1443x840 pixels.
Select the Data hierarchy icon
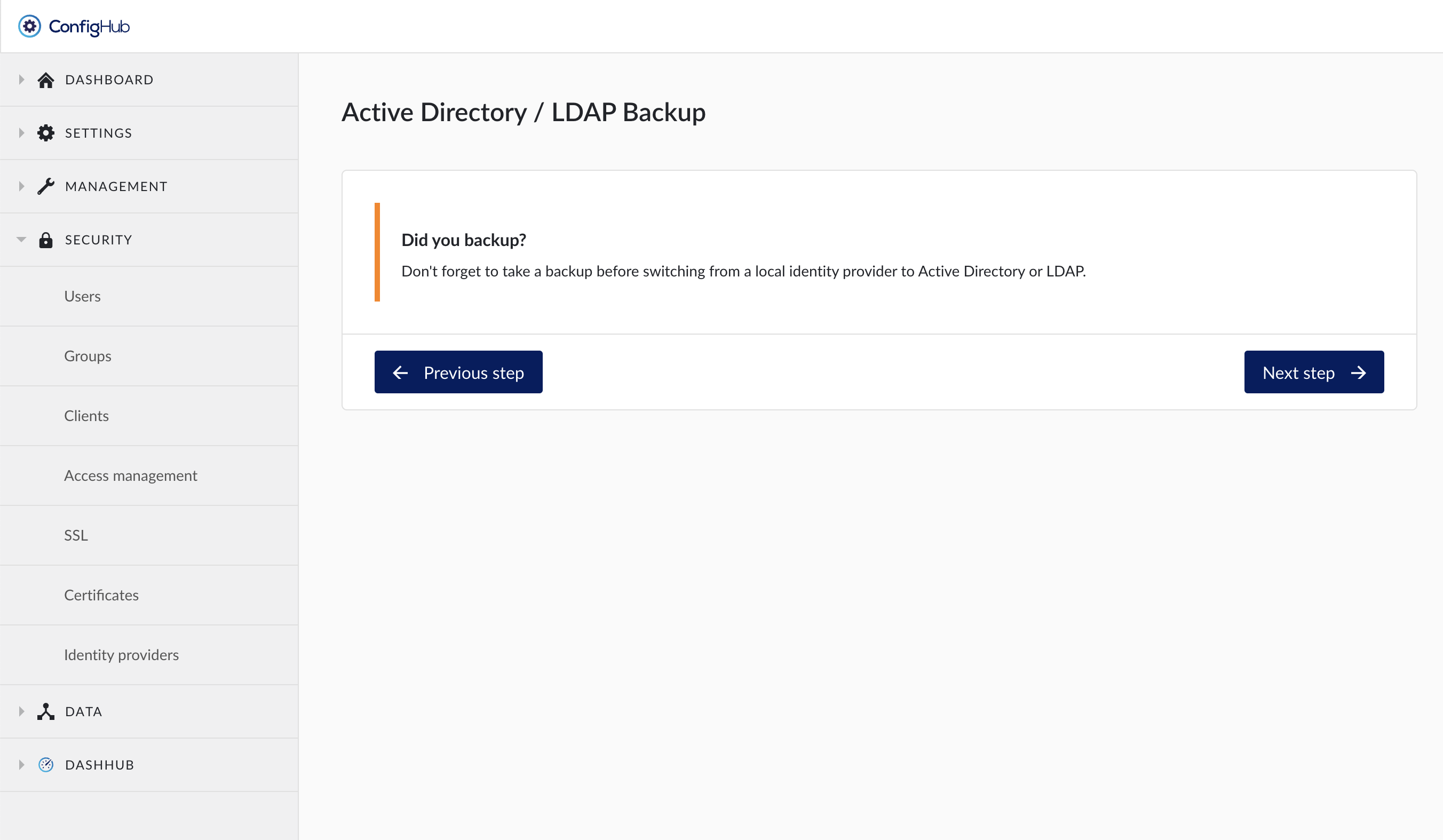click(46, 711)
